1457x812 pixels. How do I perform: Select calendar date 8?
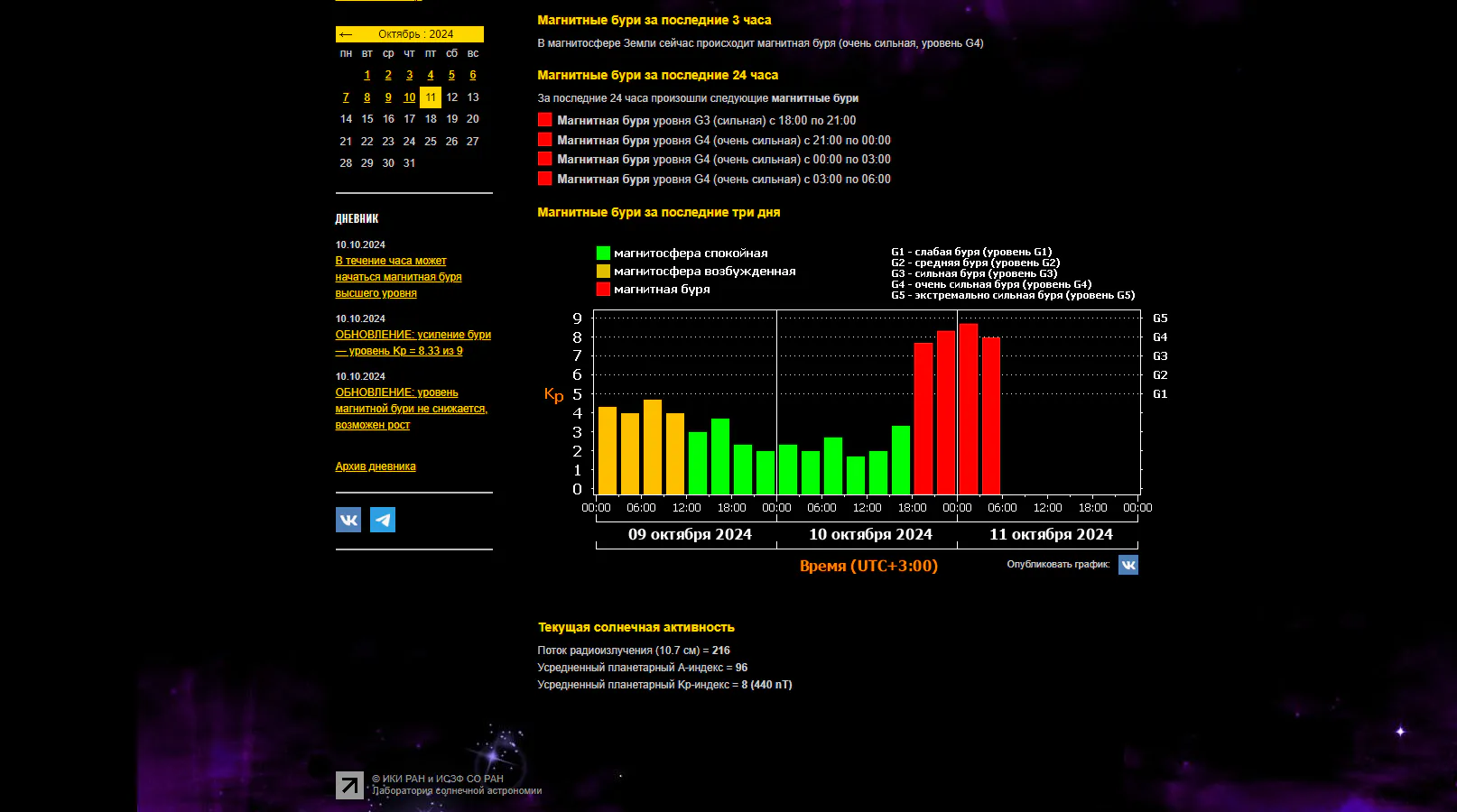tap(367, 97)
